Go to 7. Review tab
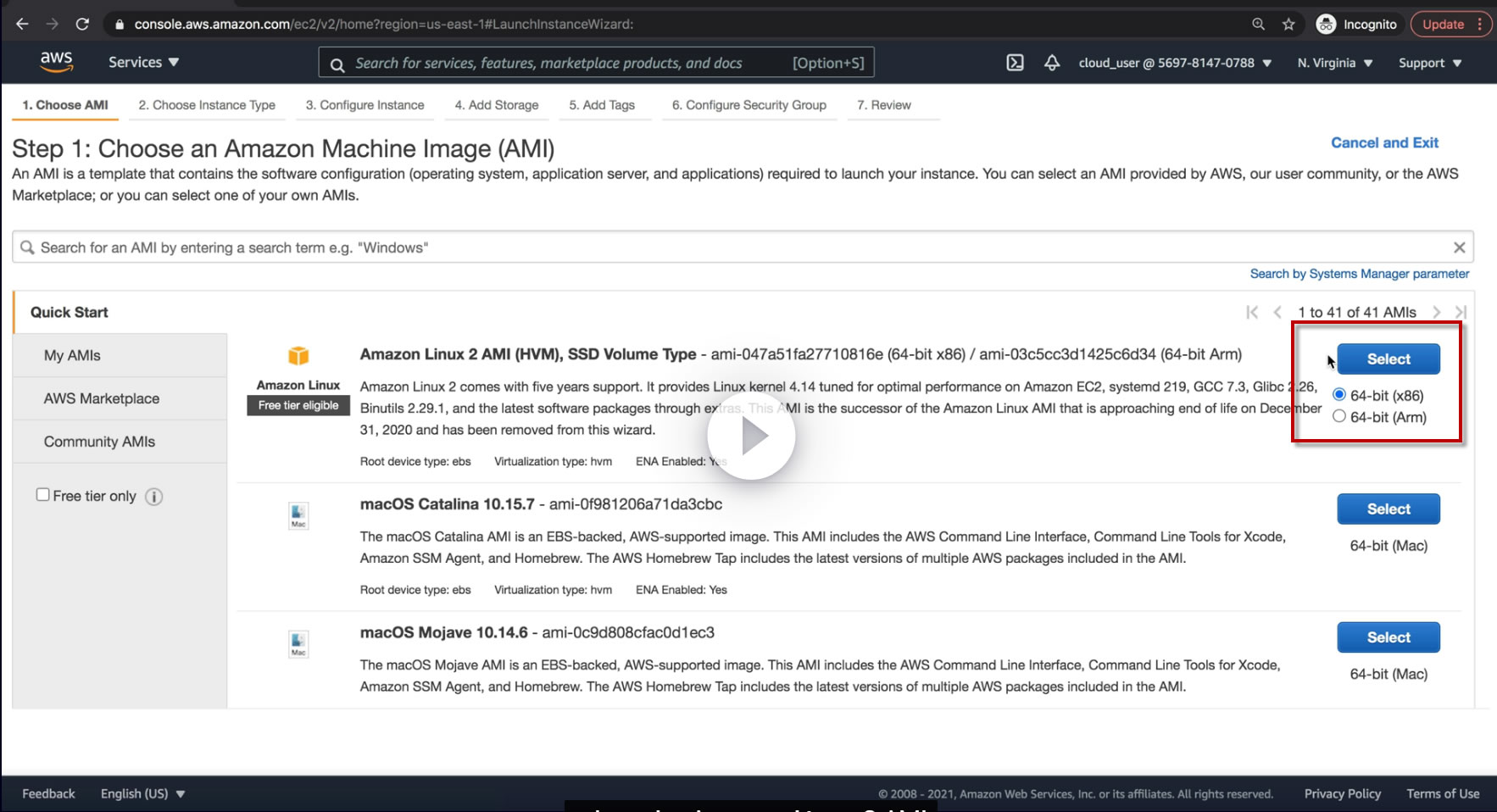This screenshot has width=1497, height=812. click(884, 105)
